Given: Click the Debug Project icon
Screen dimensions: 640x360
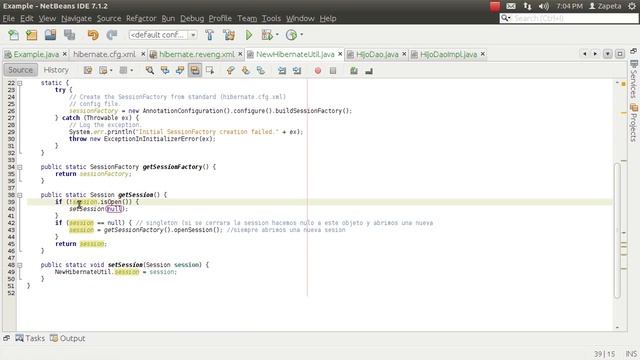Looking at the screenshot, I should [267, 35].
